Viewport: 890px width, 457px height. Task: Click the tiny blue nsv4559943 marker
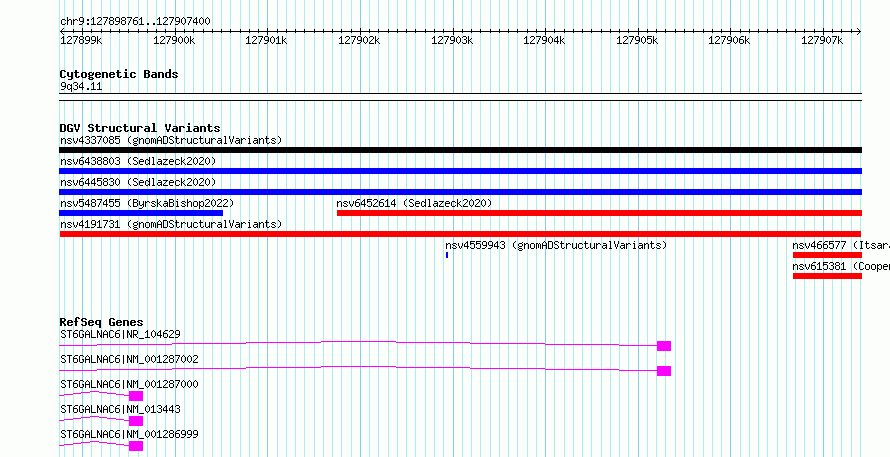coord(447,255)
